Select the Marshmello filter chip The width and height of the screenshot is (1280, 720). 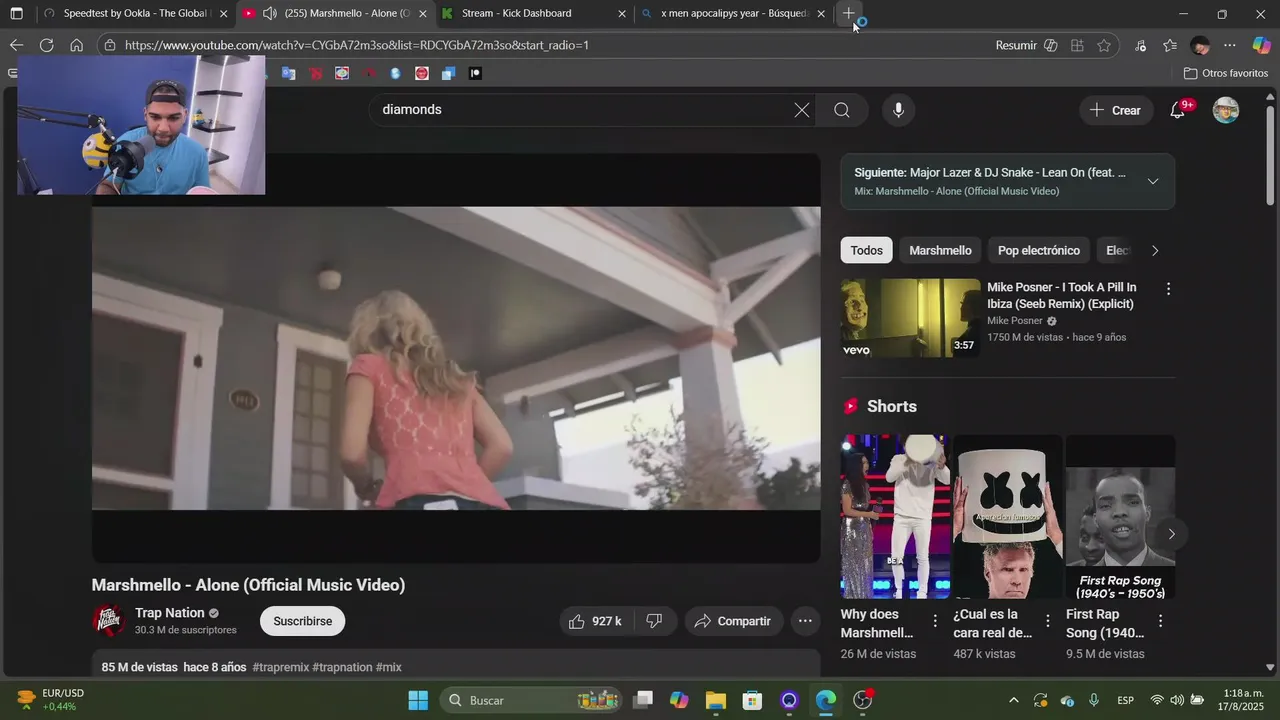(940, 250)
